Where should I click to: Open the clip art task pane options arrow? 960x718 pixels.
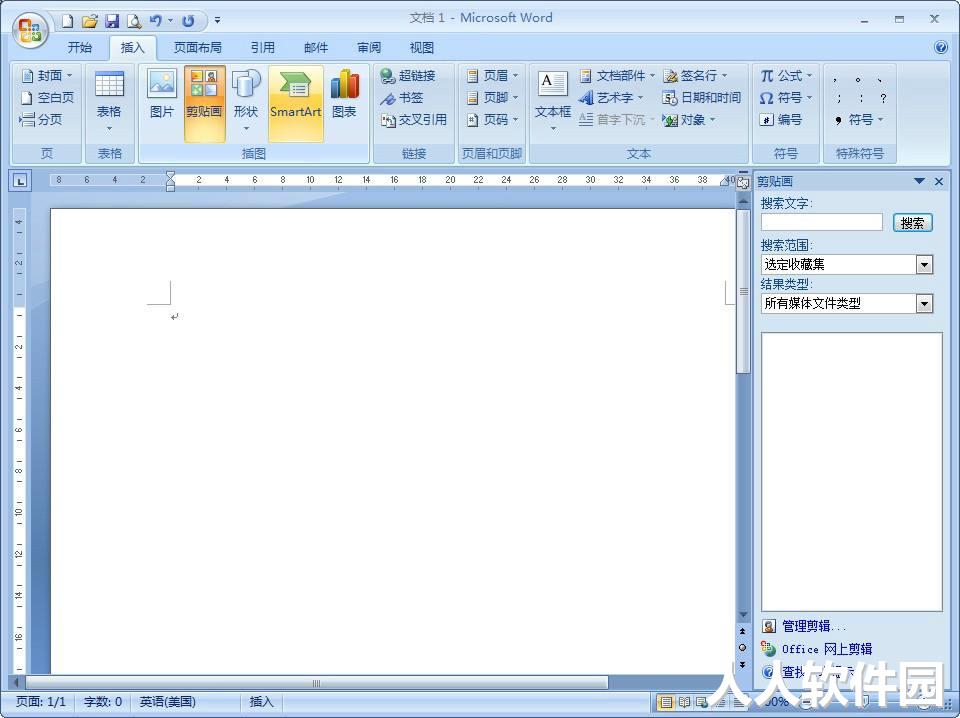coord(918,181)
